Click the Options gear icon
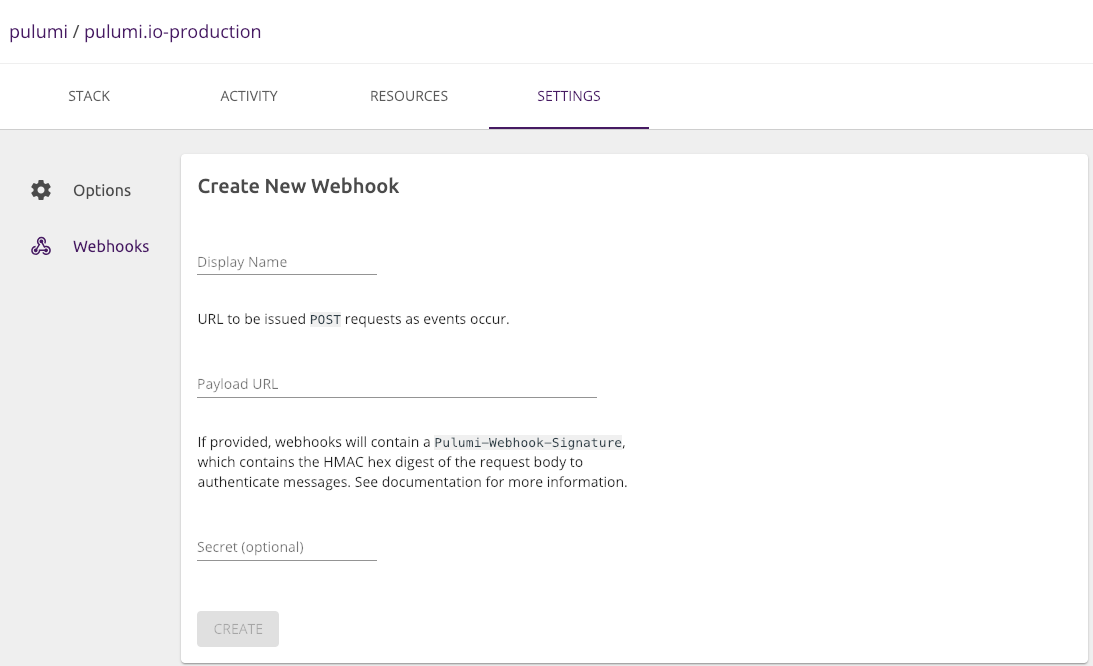The image size is (1093, 666). coord(40,190)
